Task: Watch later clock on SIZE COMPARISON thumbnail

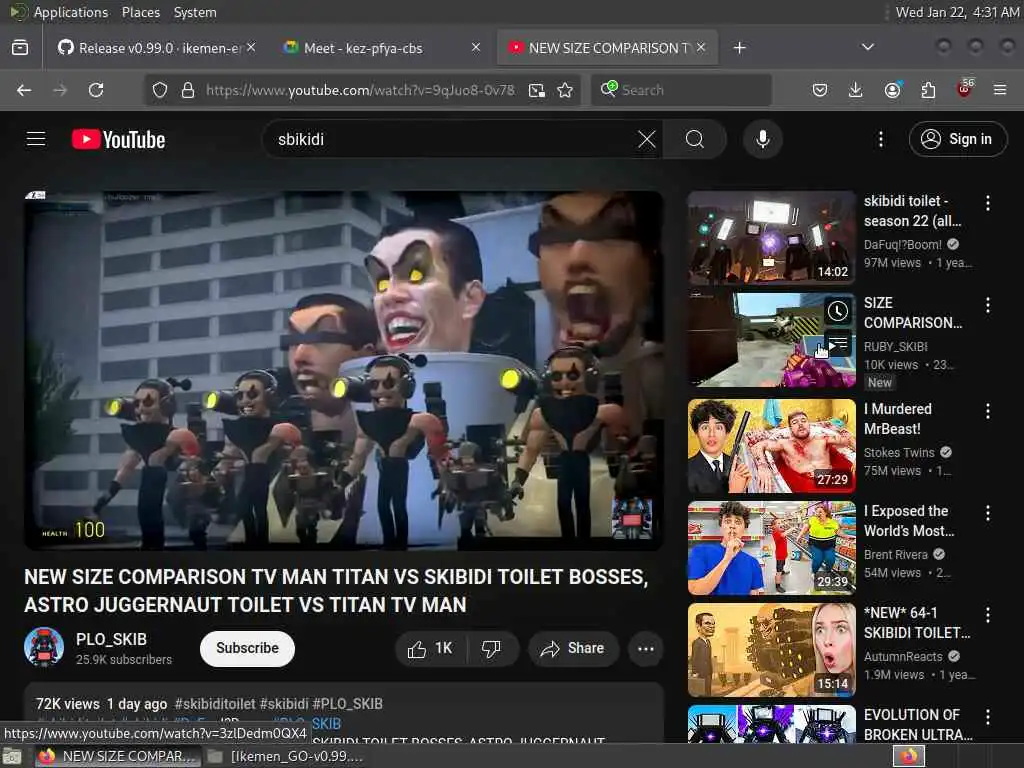Action: [x=837, y=312]
